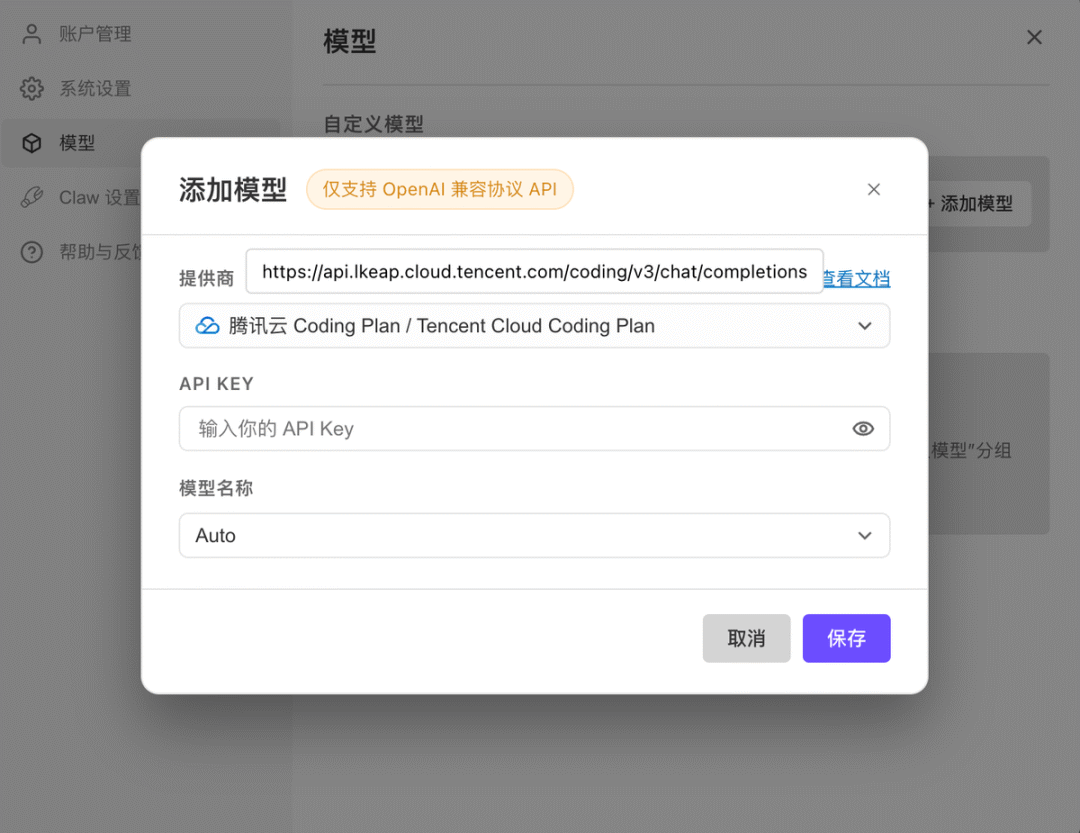Expand the provider dropdown chevron
Screen dimensions: 1080x833
(x=864, y=326)
